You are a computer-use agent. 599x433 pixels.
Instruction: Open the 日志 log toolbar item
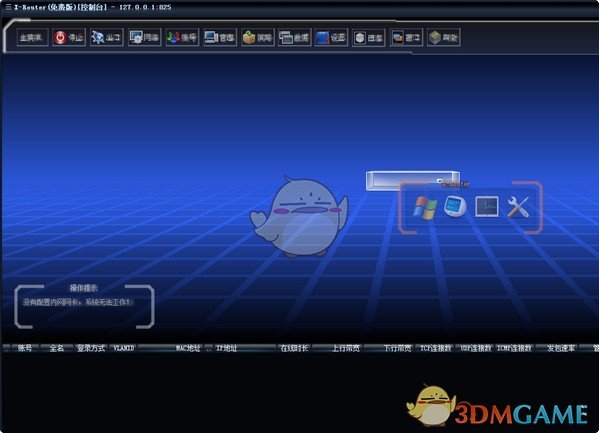369,37
